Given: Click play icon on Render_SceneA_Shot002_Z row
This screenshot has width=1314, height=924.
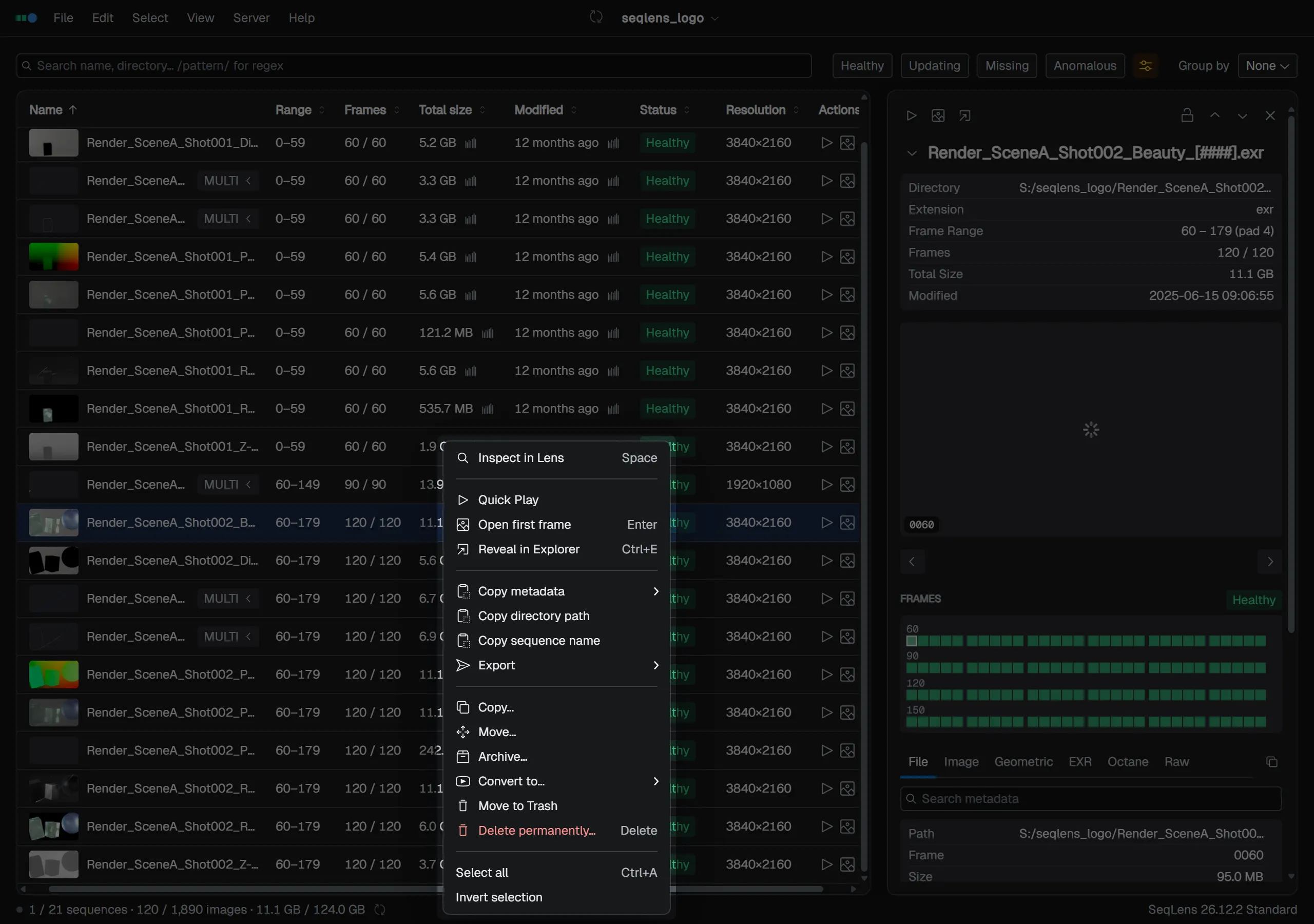Looking at the screenshot, I should [x=826, y=864].
